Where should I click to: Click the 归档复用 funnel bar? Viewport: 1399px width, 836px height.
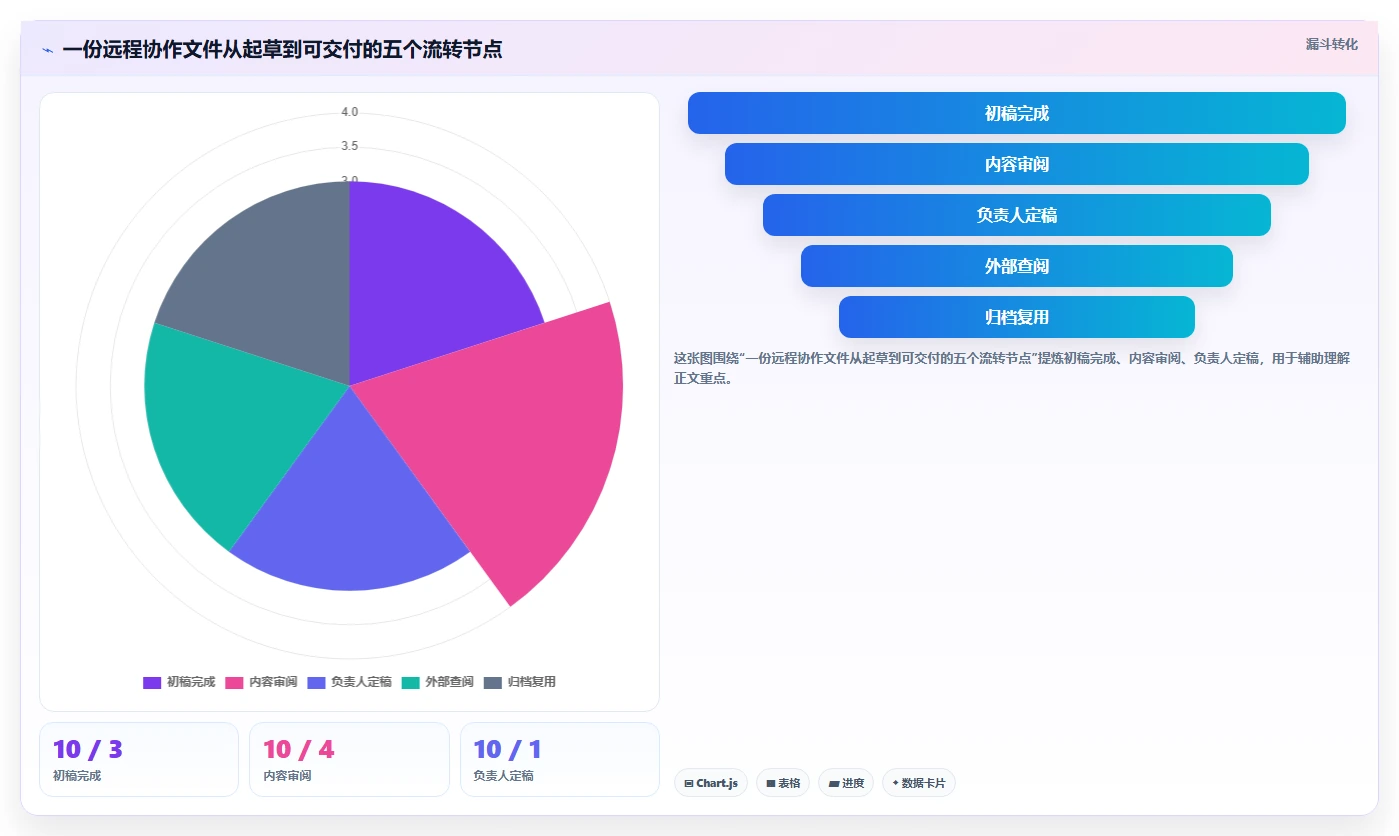click(x=1016, y=317)
